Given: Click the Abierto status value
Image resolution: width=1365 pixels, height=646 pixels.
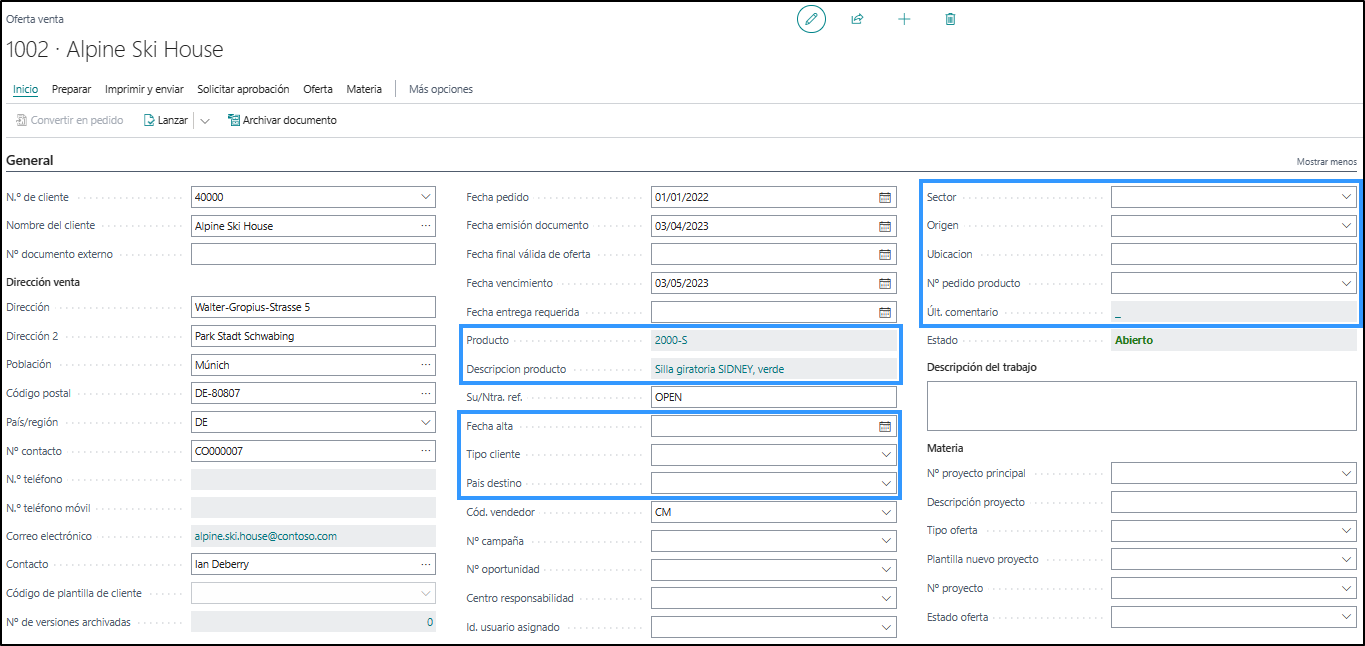Looking at the screenshot, I should (1134, 340).
